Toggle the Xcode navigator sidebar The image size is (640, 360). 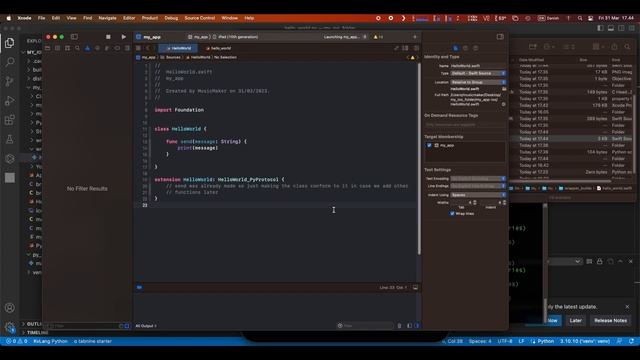tap(74, 37)
